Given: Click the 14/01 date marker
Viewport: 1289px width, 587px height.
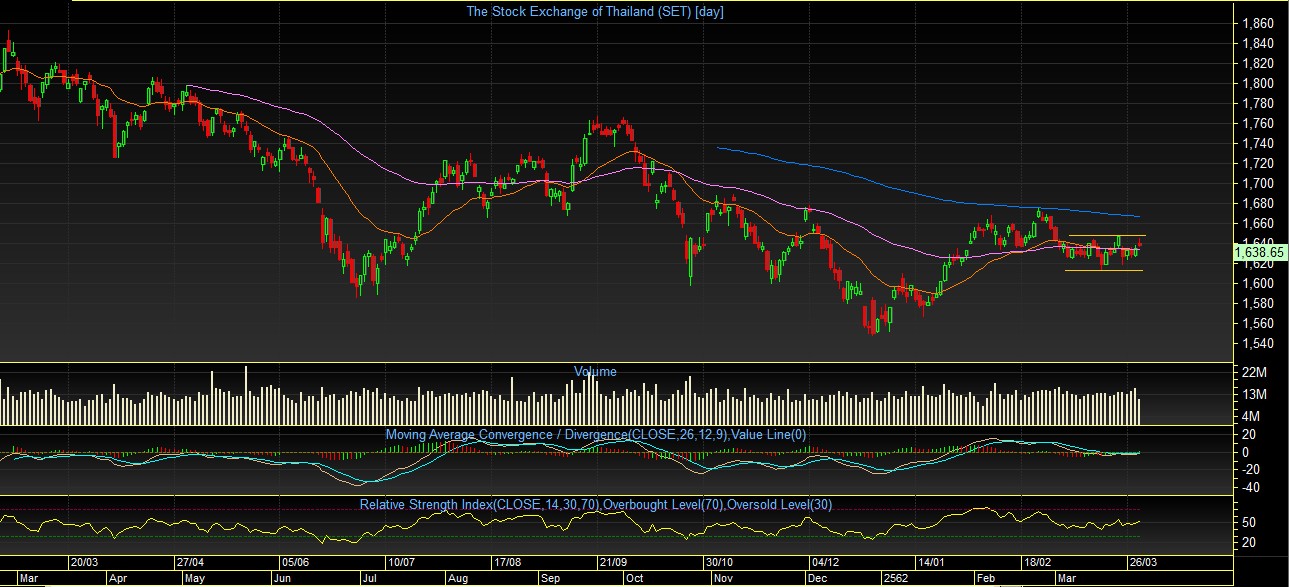Looking at the screenshot, I should [x=931, y=562].
